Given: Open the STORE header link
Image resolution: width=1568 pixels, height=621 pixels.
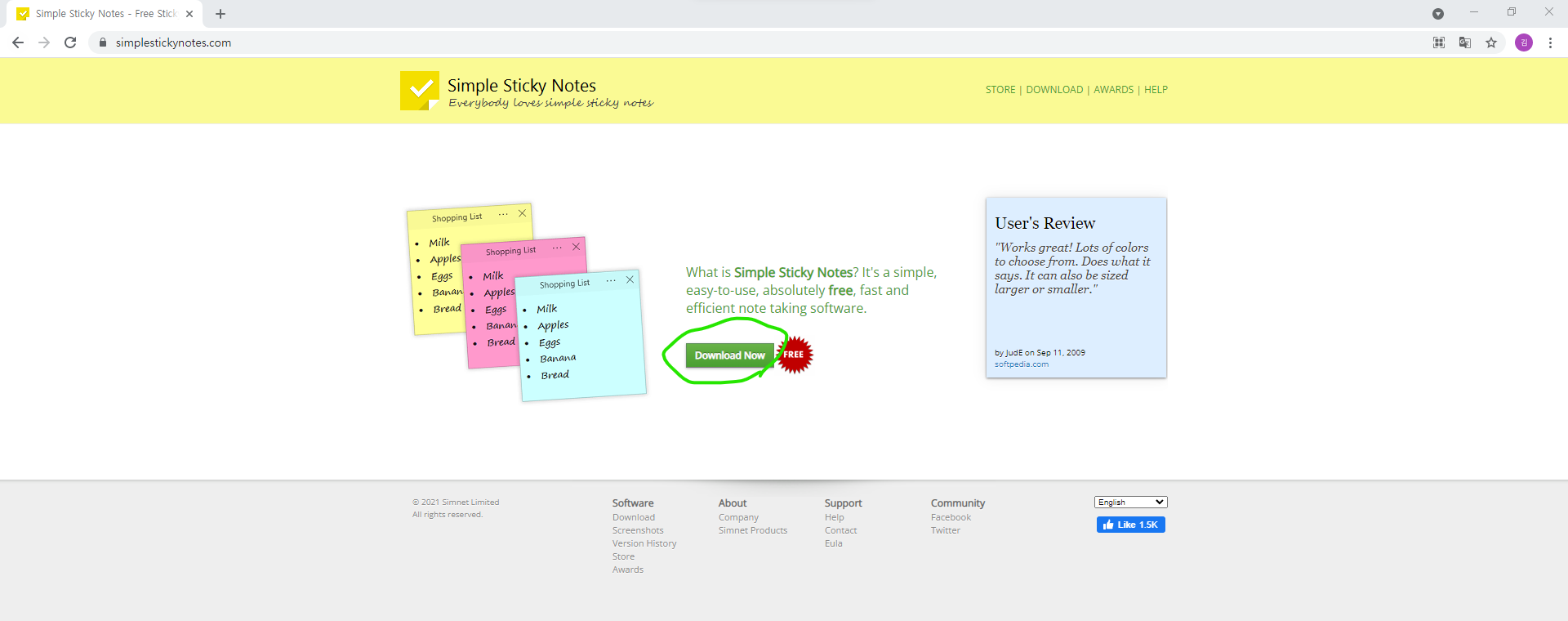Looking at the screenshot, I should pyautogui.click(x=1000, y=90).
